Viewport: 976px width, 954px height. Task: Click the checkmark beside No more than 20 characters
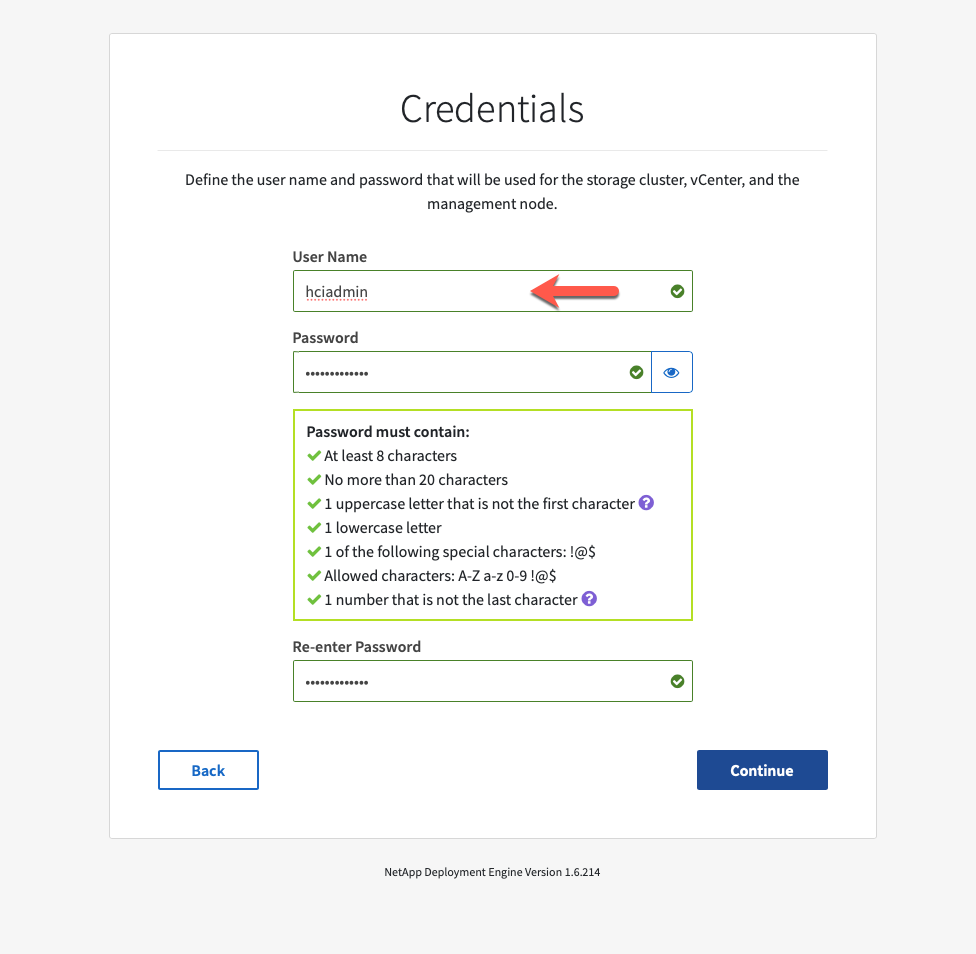[x=314, y=480]
